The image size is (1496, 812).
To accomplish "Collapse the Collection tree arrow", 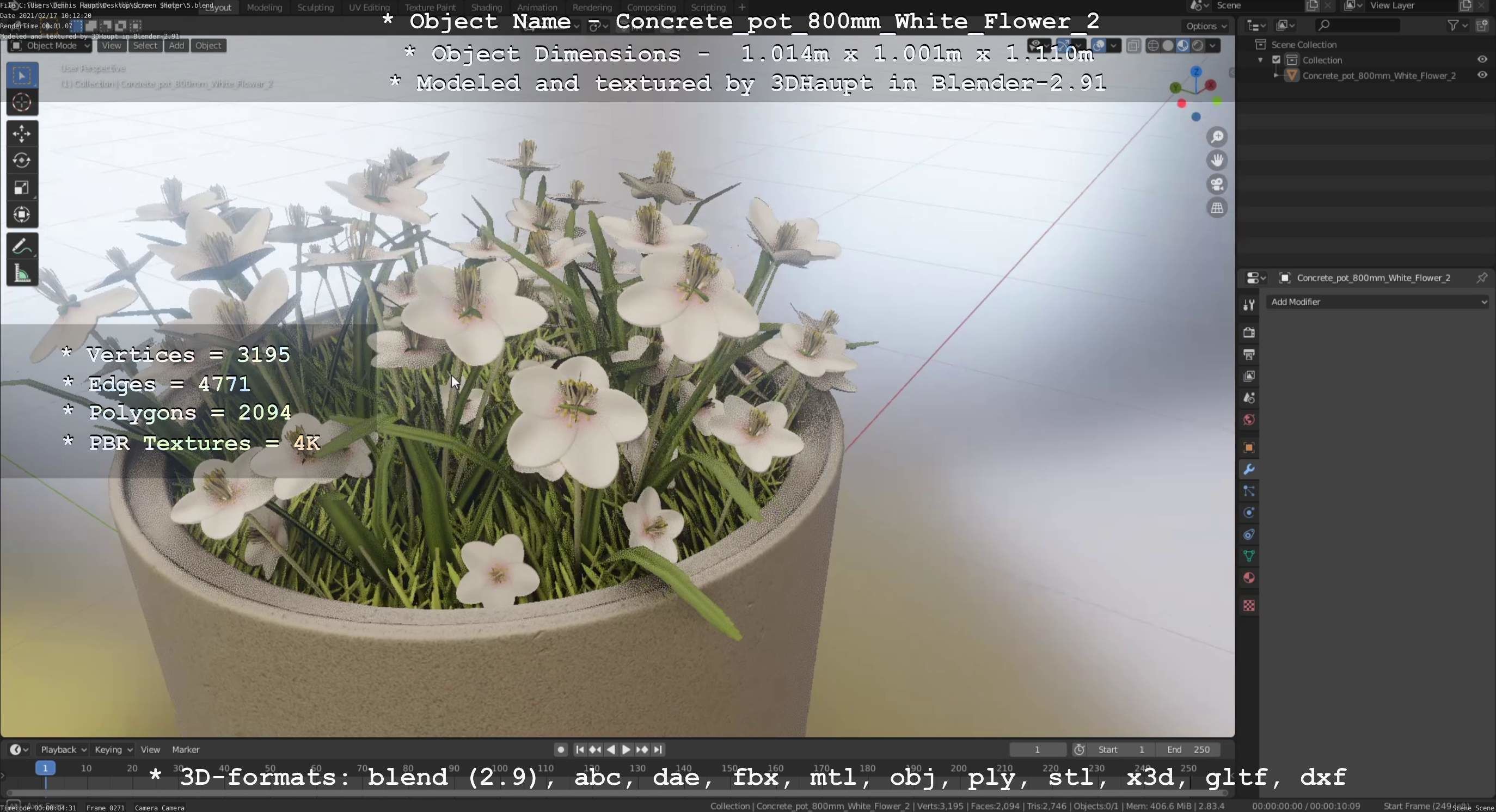I will point(1260,60).
